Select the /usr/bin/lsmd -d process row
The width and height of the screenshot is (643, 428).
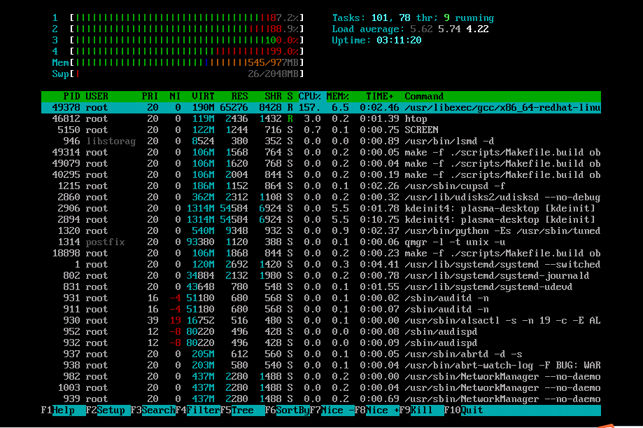(321, 141)
